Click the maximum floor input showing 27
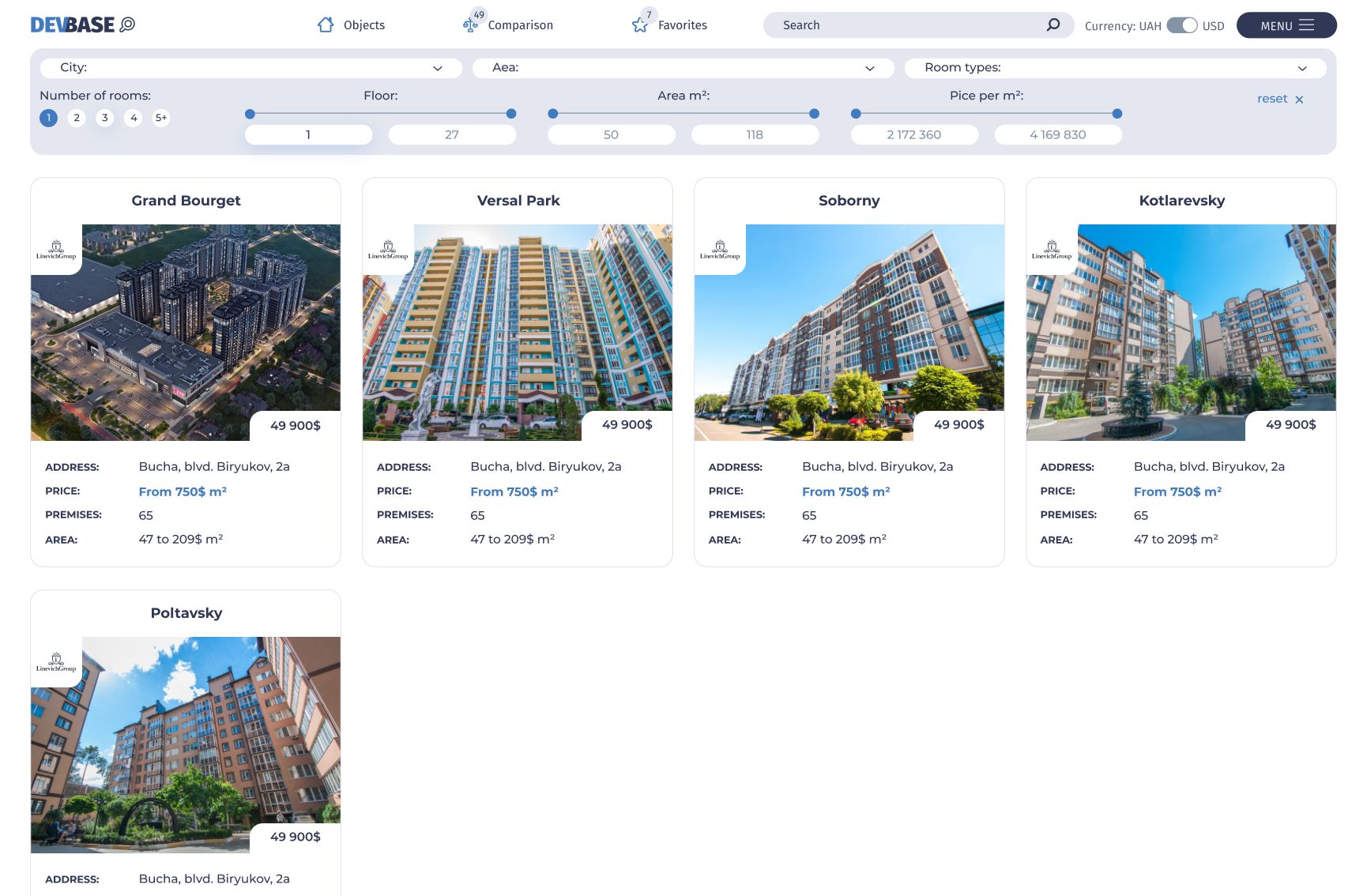 pyautogui.click(x=453, y=135)
